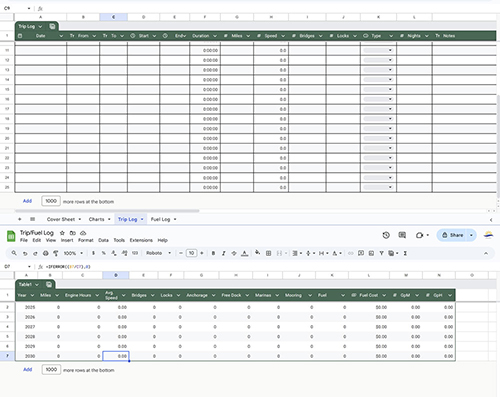Toggle italic formatting
This screenshot has height=397, width=500.
pyautogui.click(x=224, y=253)
